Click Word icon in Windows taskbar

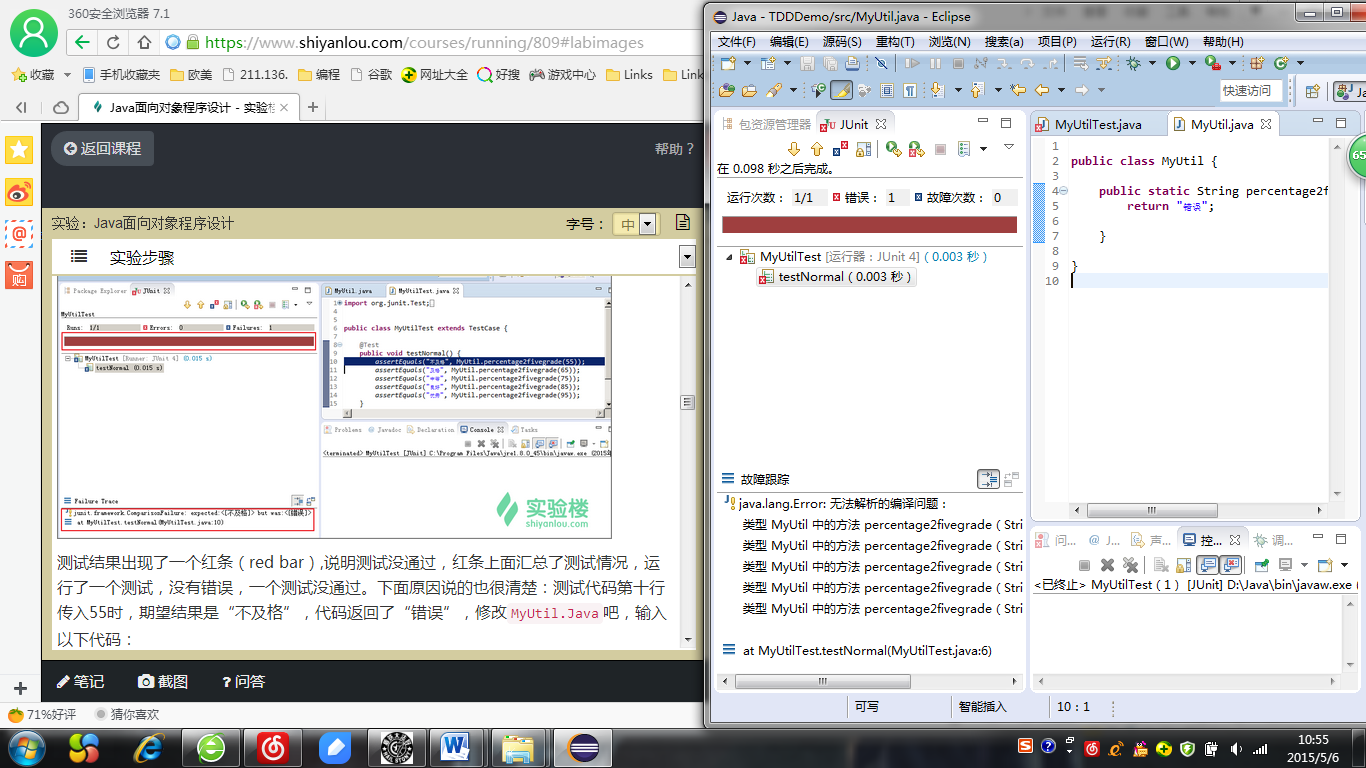[455, 747]
